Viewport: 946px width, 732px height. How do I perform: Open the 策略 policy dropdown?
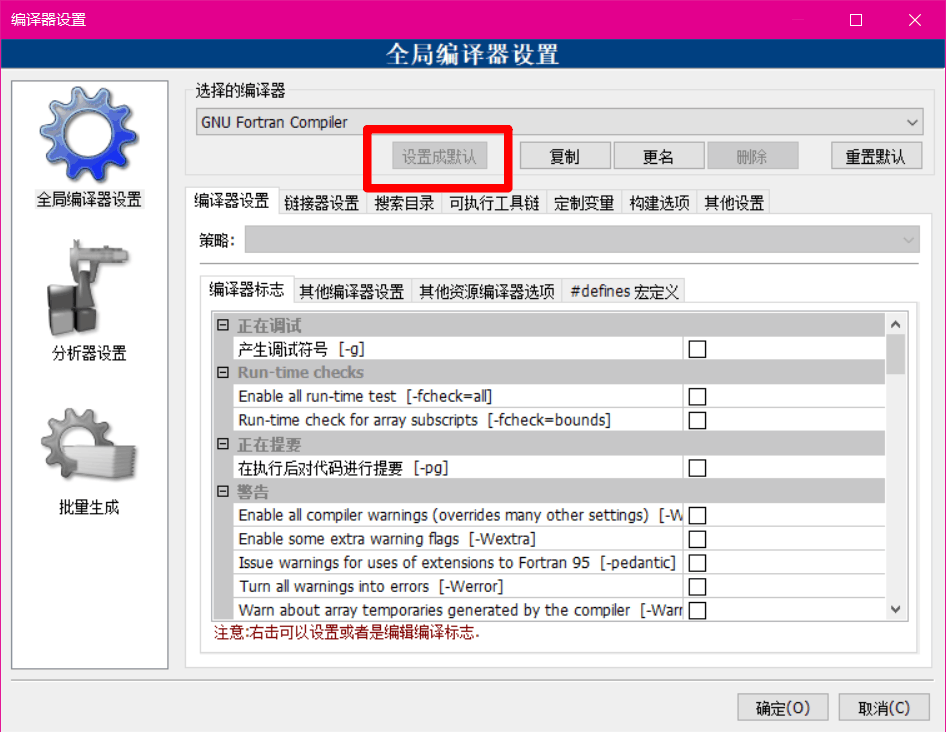582,240
